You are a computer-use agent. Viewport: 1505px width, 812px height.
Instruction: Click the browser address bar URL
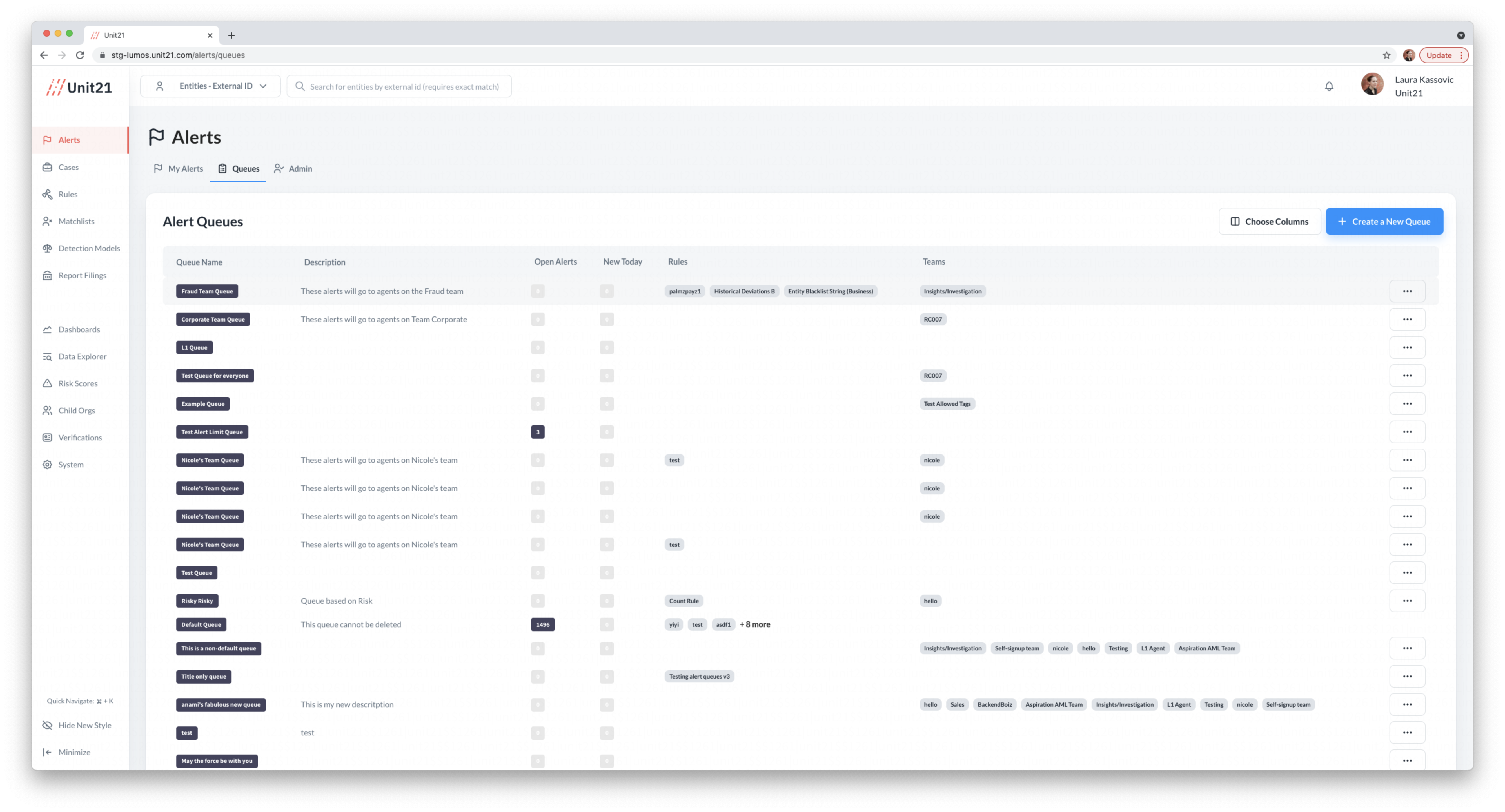point(178,55)
